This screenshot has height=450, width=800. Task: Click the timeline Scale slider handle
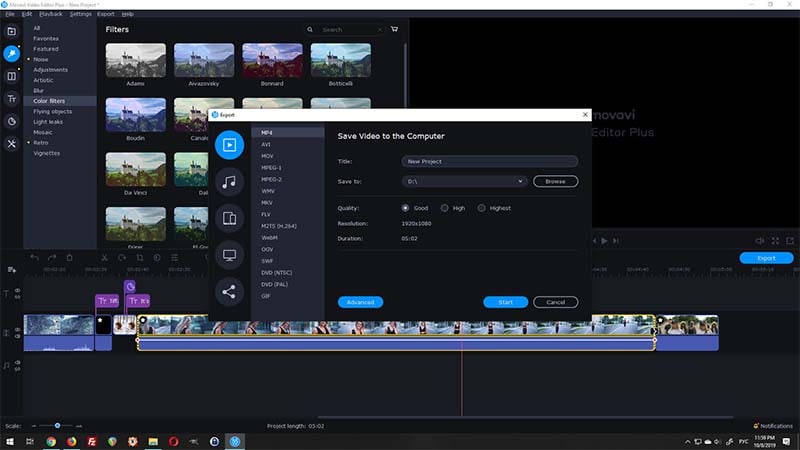point(57,425)
